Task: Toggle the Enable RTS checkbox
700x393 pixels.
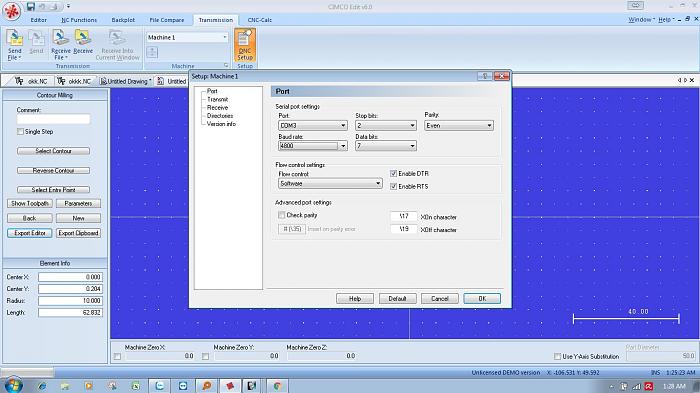Action: [x=393, y=186]
